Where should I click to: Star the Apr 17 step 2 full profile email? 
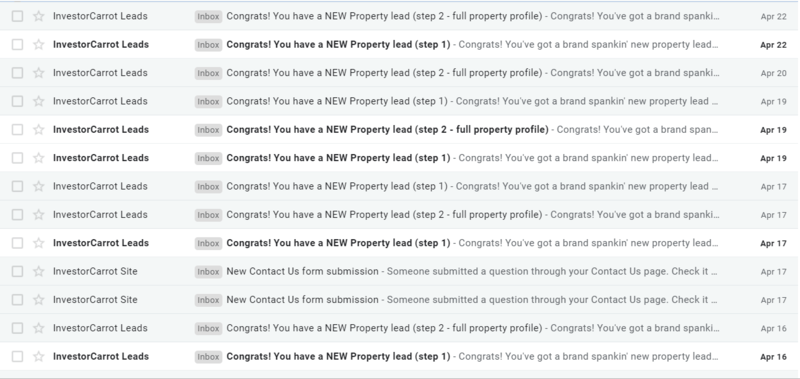tap(39, 215)
